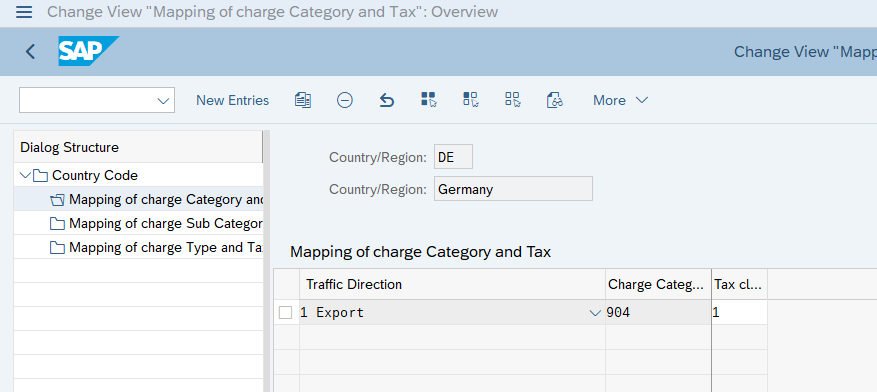Click the Select All icon
877x392 pixels.
[x=428, y=100]
